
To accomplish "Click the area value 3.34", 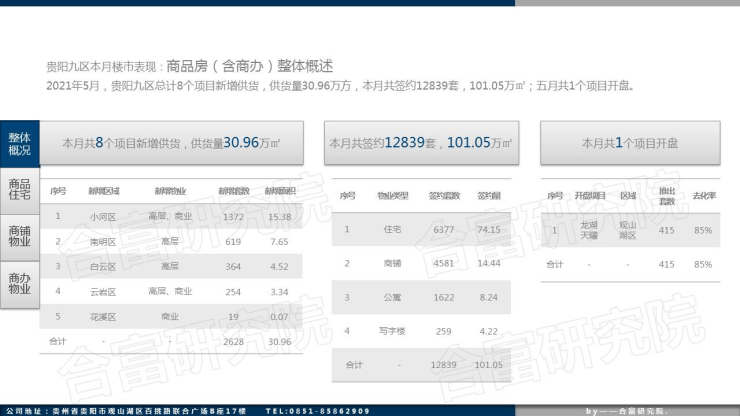I will (x=279, y=292).
